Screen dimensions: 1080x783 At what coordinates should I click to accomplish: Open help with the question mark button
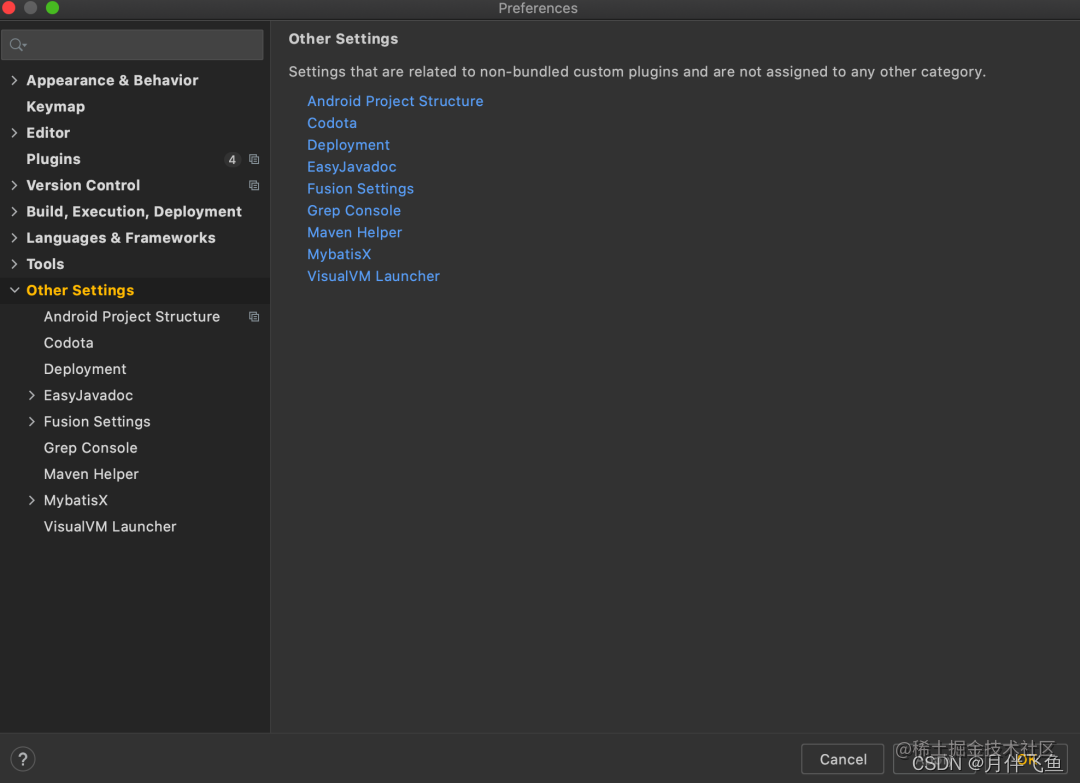coord(23,759)
